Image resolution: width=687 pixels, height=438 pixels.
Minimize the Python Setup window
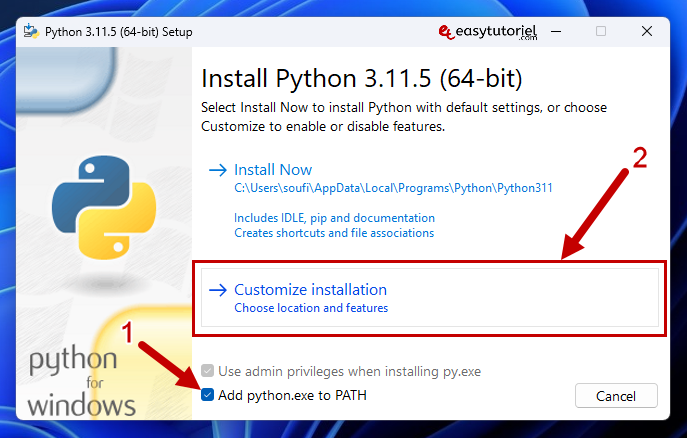pyautogui.click(x=556, y=32)
